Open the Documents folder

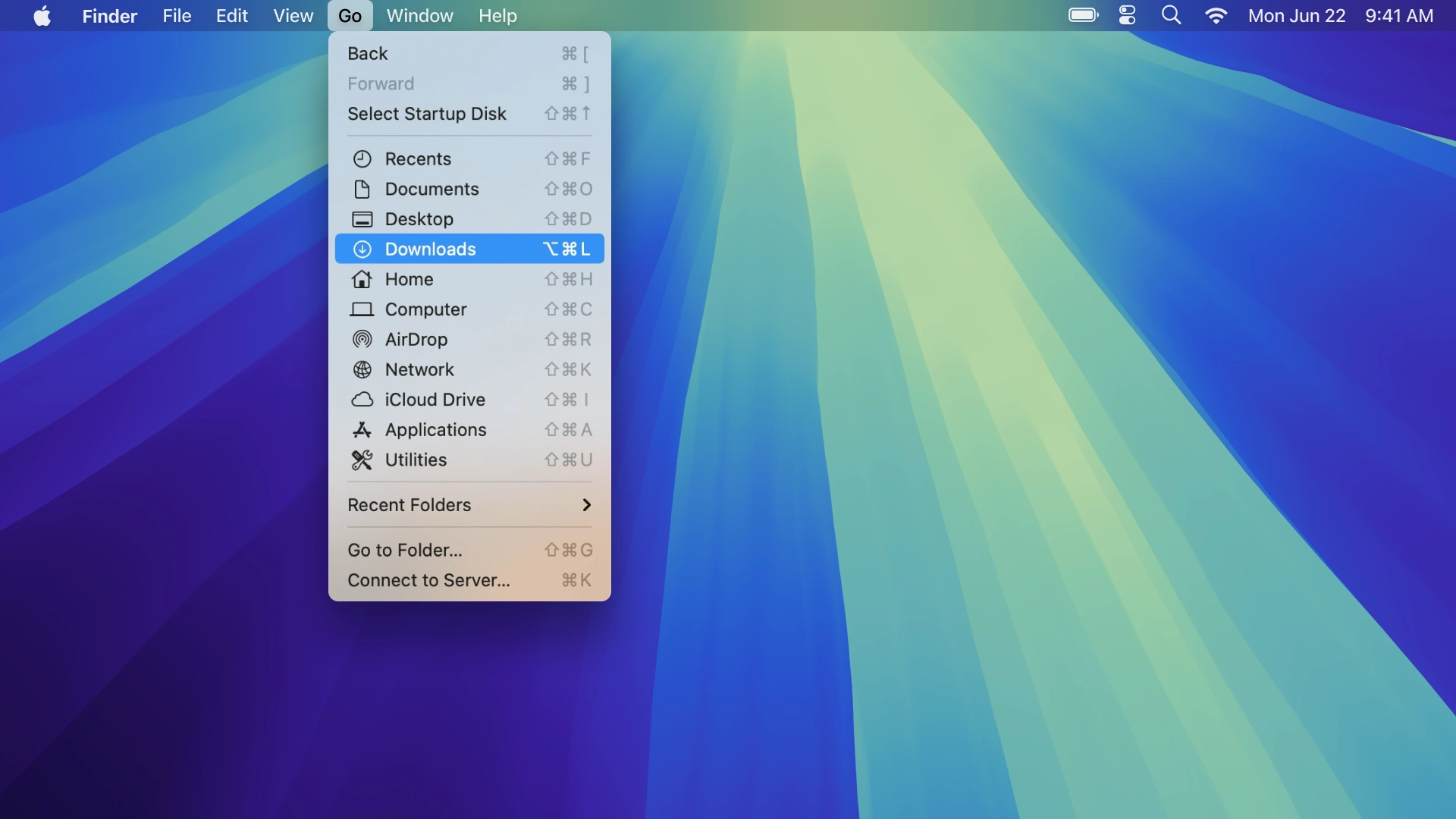pos(431,189)
